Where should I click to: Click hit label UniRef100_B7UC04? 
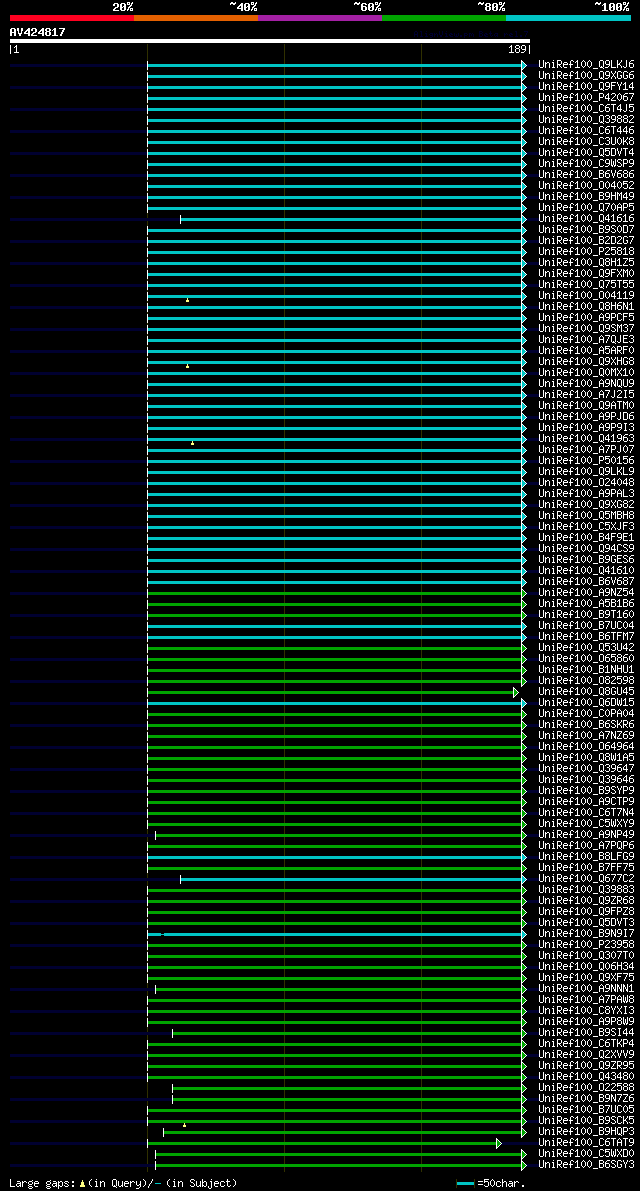tap(586, 625)
